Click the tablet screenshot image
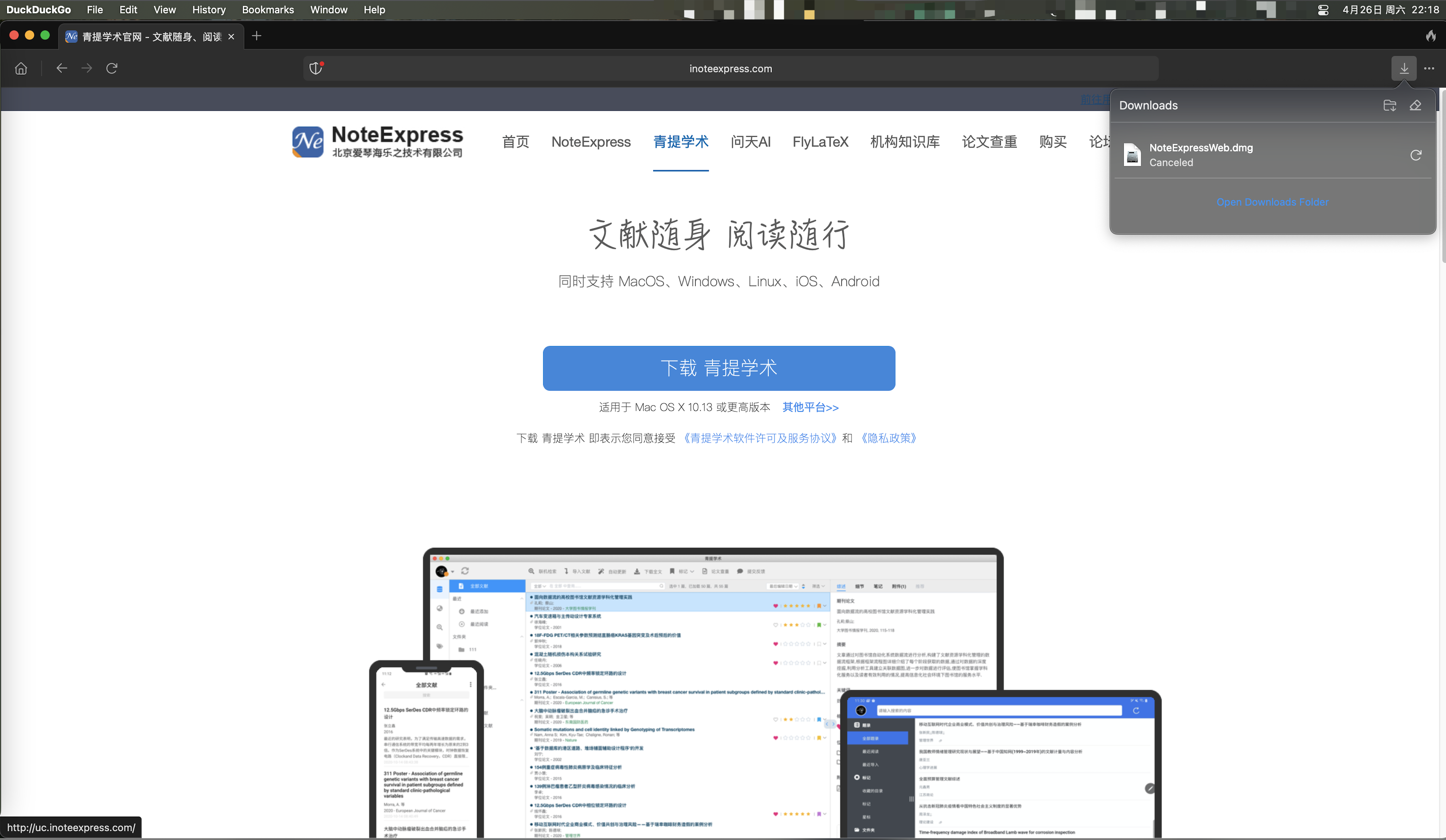Image resolution: width=1446 pixels, height=840 pixels. tap(1000, 764)
